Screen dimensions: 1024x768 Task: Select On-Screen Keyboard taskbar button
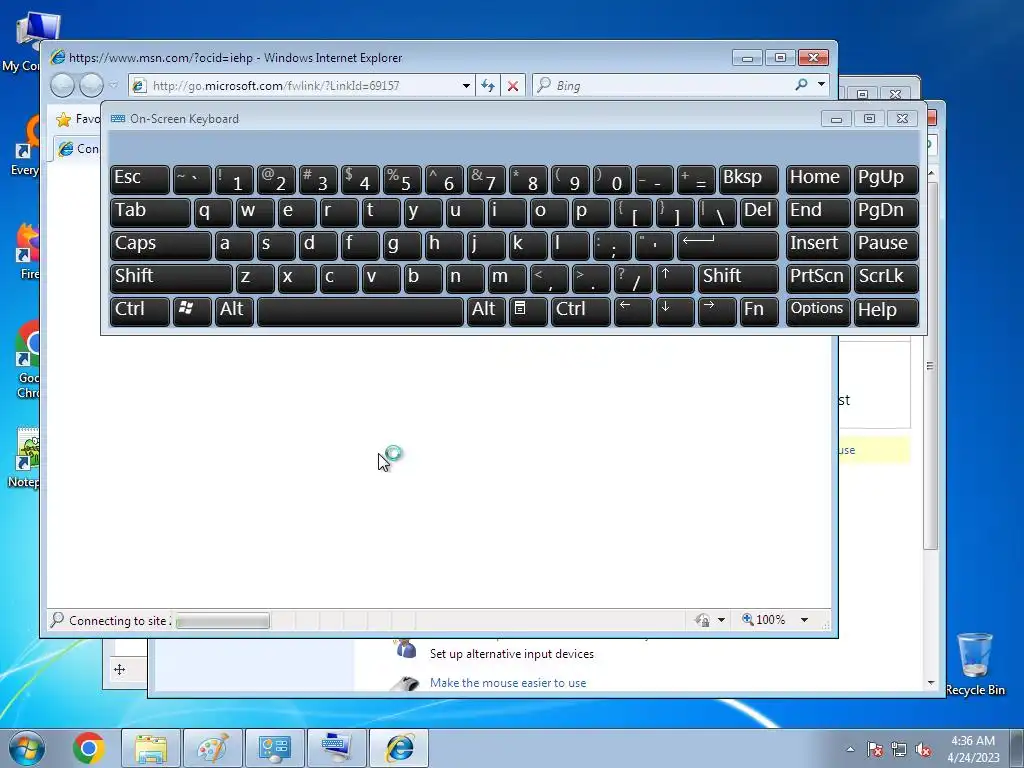(x=336, y=748)
